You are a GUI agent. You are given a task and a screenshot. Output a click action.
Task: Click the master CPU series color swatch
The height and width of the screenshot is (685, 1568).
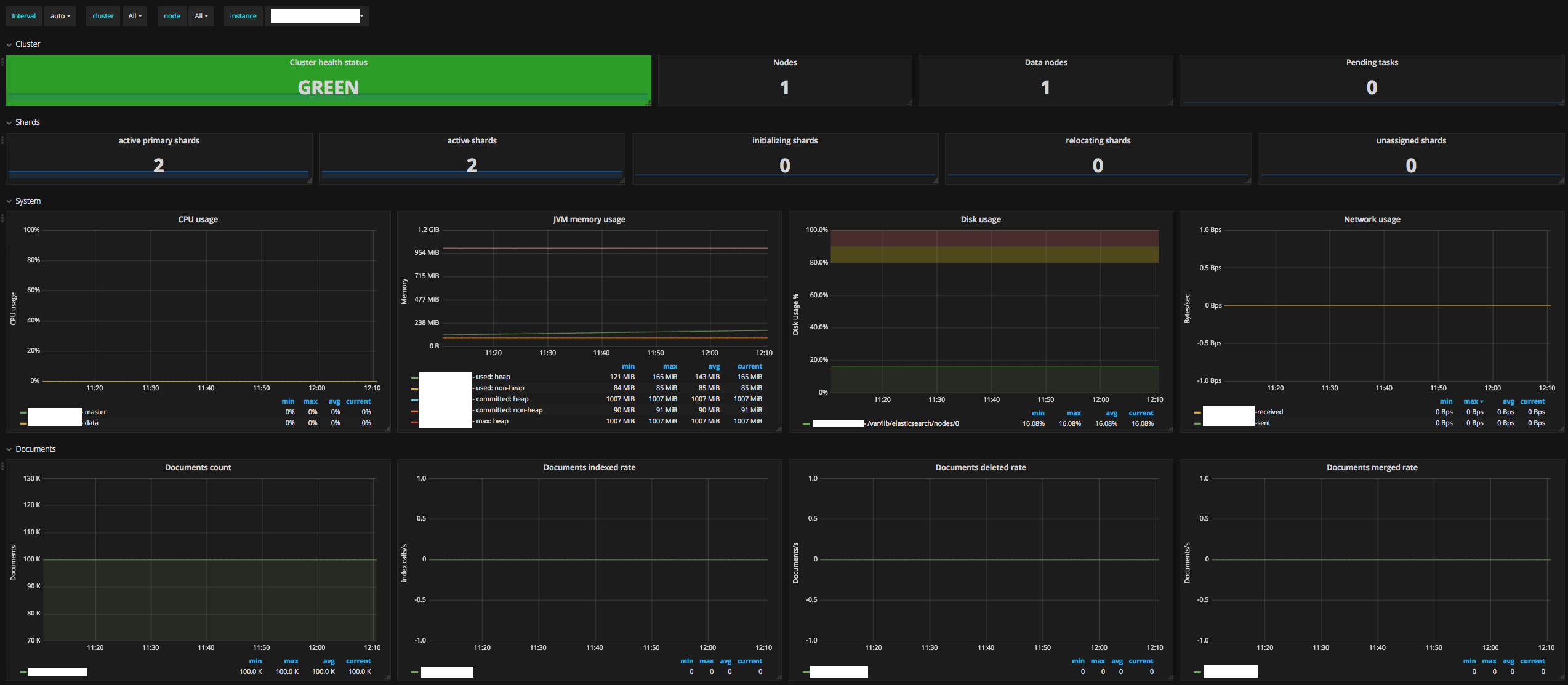click(23, 412)
